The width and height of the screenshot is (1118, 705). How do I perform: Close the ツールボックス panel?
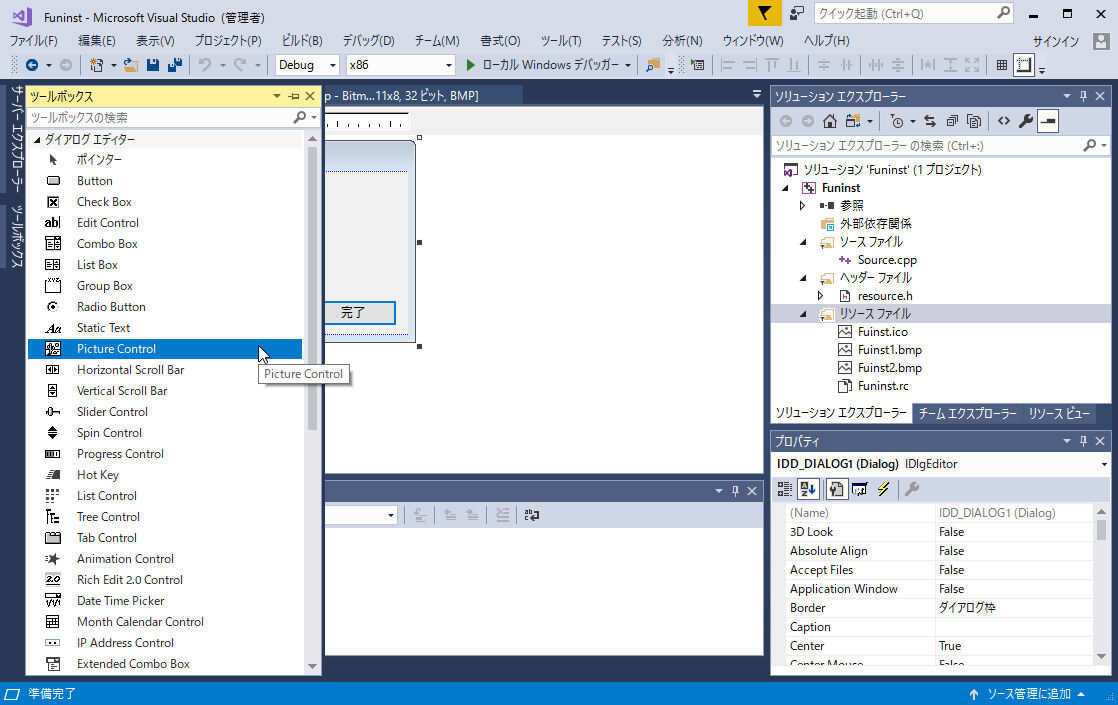point(310,96)
